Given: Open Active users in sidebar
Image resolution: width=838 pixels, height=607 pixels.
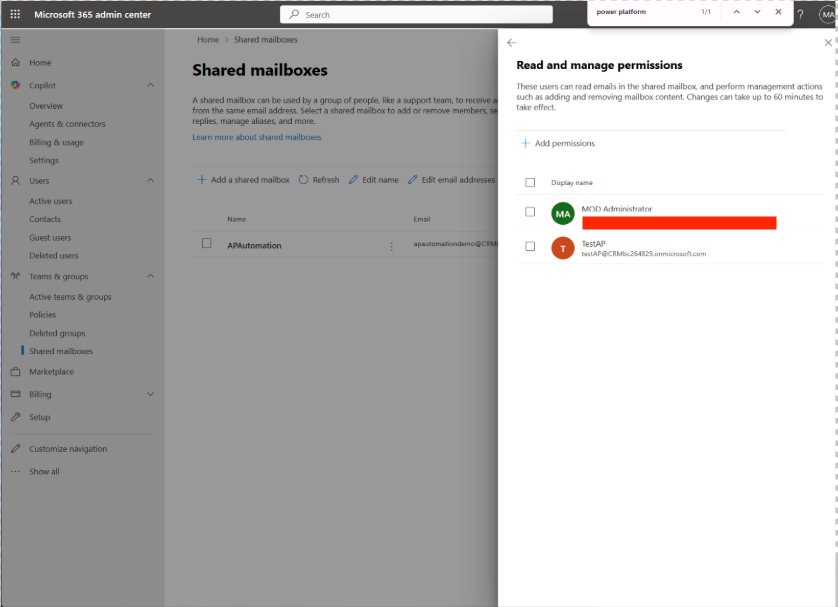Looking at the screenshot, I should (50, 201).
